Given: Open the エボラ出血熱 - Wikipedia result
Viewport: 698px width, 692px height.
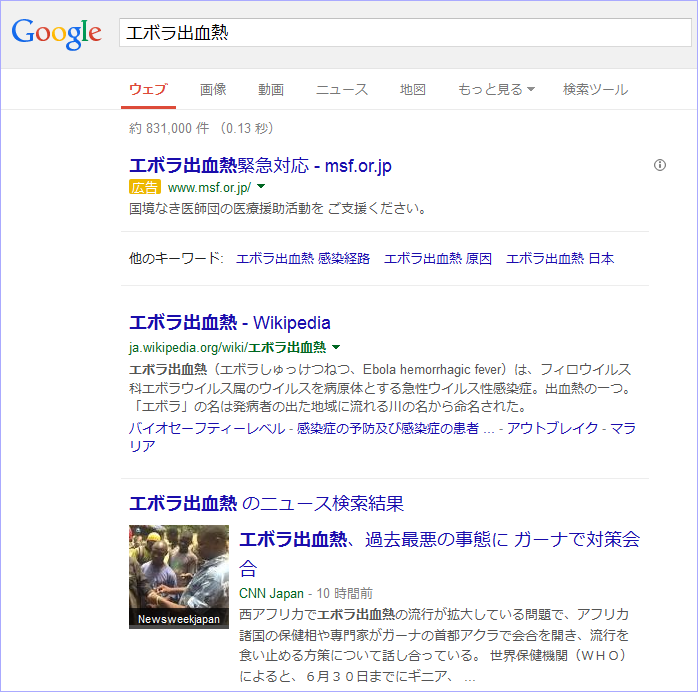Looking at the screenshot, I should [230, 323].
